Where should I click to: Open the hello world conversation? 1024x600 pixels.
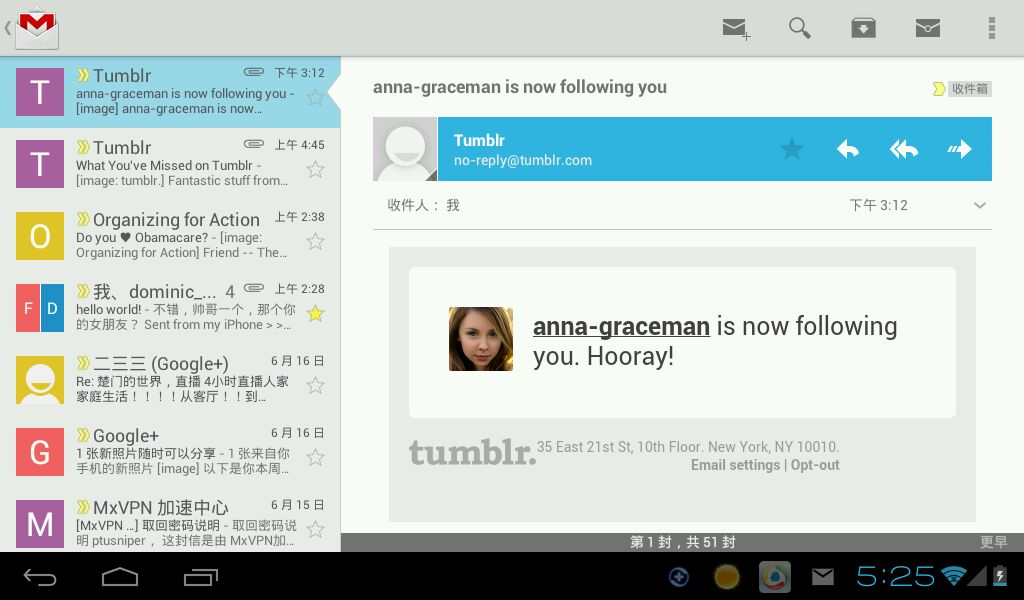click(170, 308)
